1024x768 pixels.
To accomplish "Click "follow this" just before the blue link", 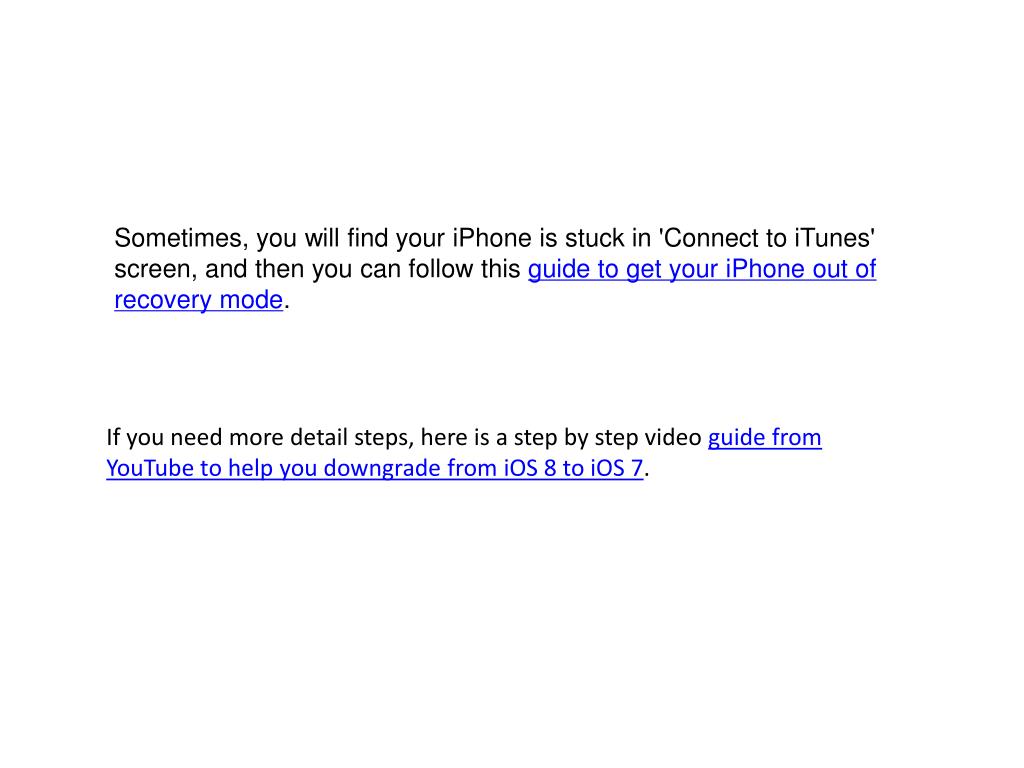I will coord(464,270).
